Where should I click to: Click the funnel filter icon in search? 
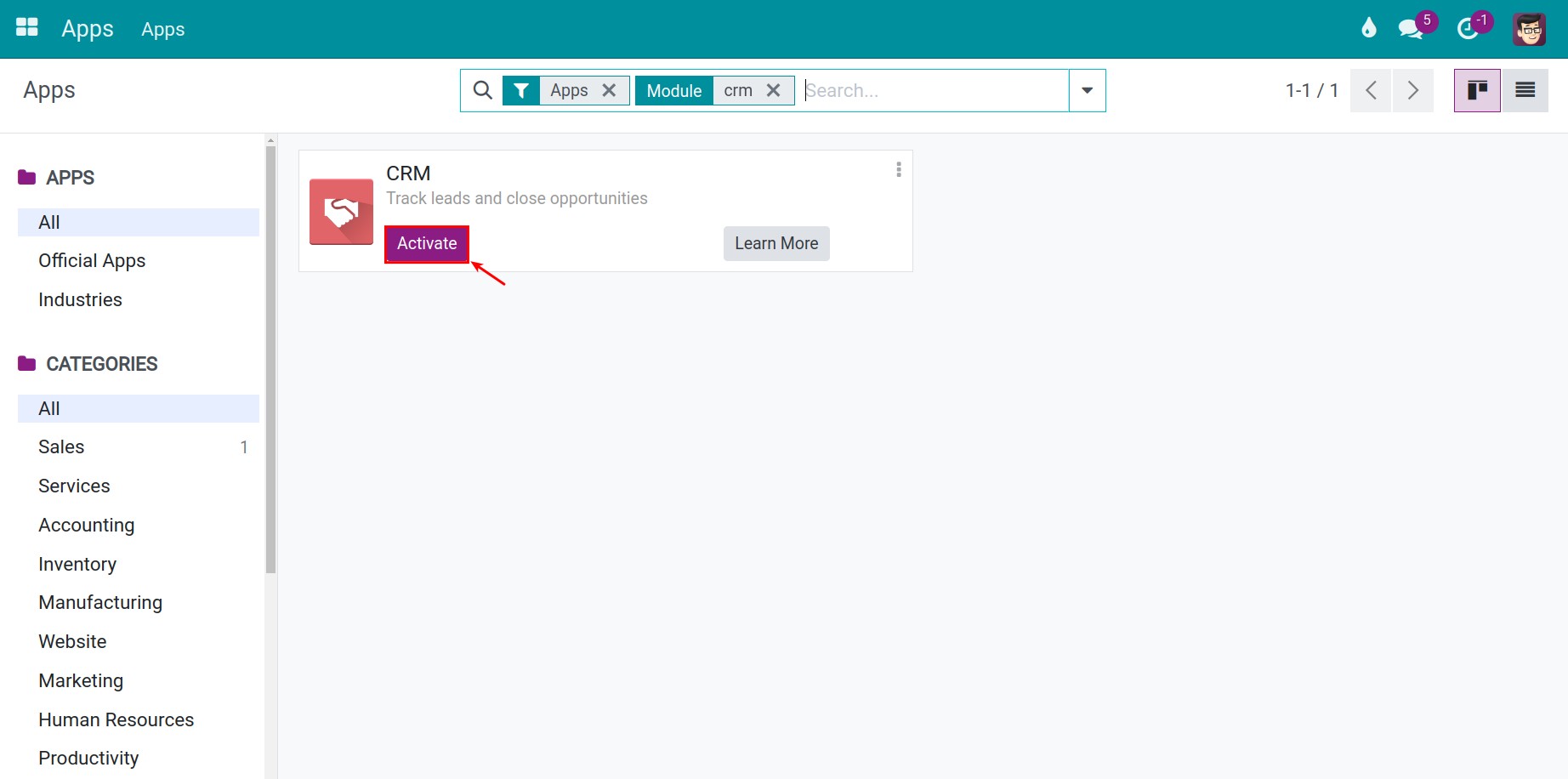pos(521,90)
